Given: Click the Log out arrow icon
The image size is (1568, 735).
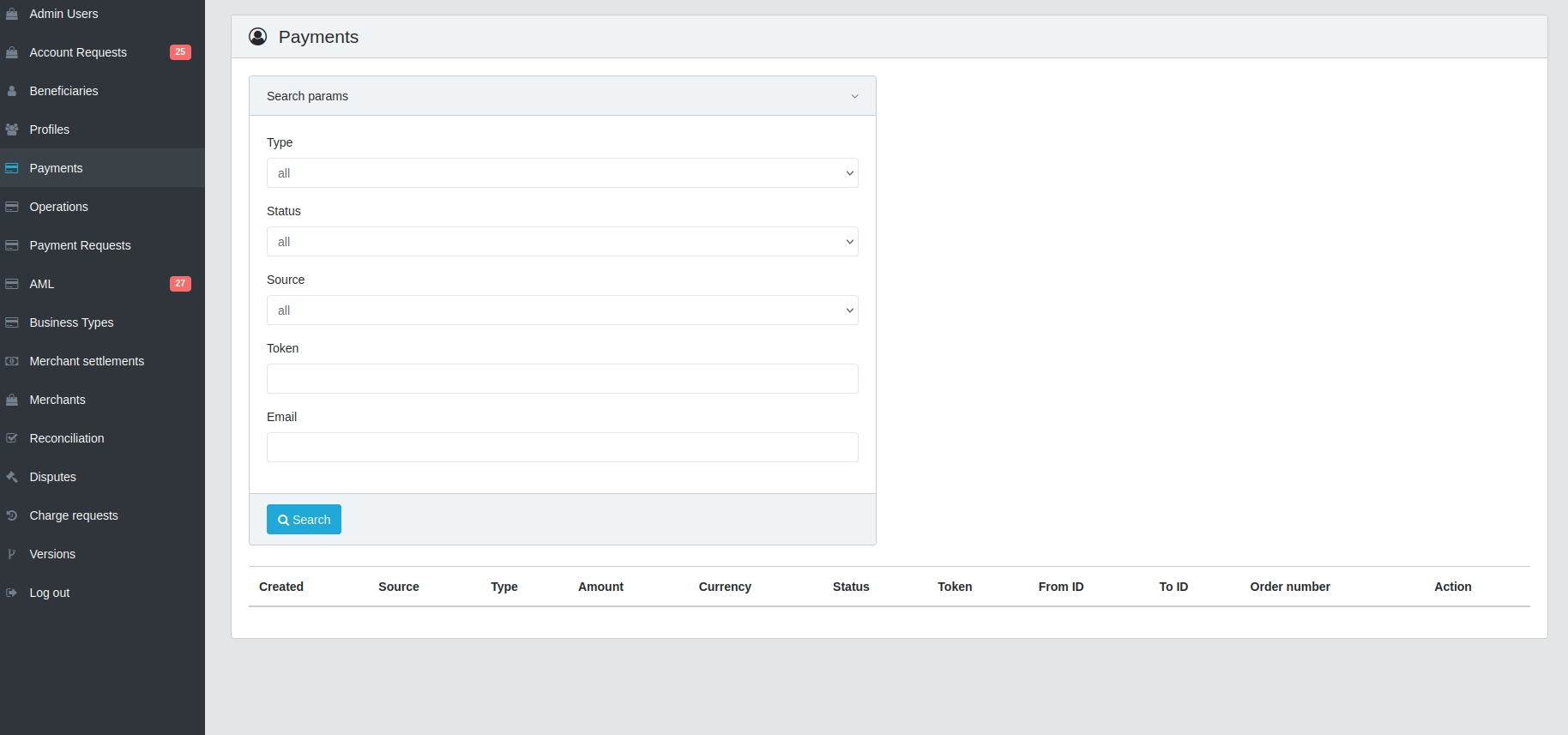Looking at the screenshot, I should [x=12, y=593].
